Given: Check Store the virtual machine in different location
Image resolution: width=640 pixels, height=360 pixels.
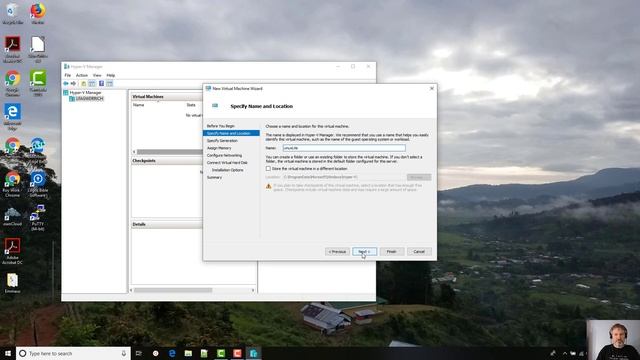Looking at the screenshot, I should (268, 169).
